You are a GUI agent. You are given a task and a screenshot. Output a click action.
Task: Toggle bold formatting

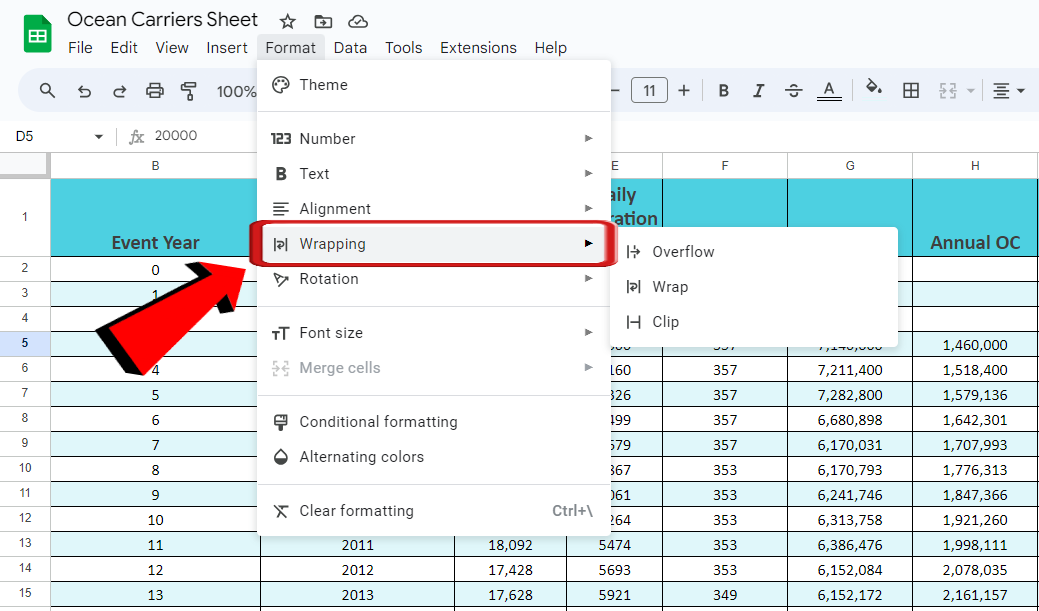coord(723,90)
